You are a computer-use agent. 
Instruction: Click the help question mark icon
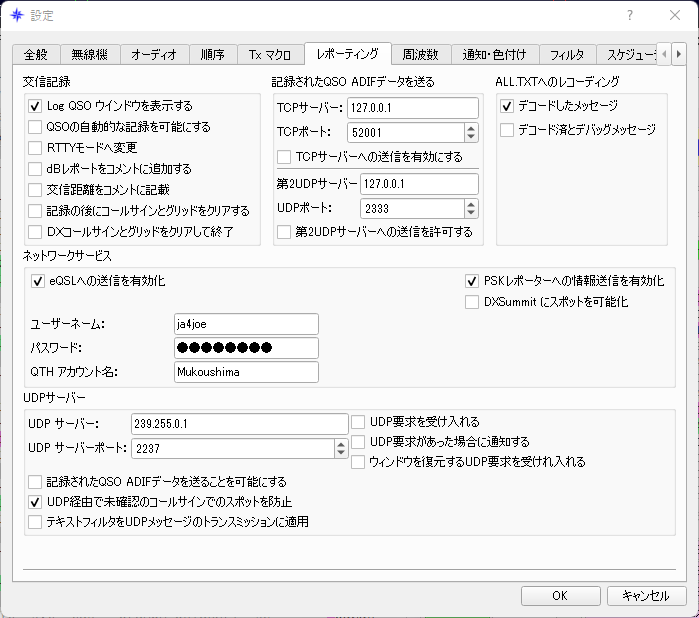coord(629,16)
